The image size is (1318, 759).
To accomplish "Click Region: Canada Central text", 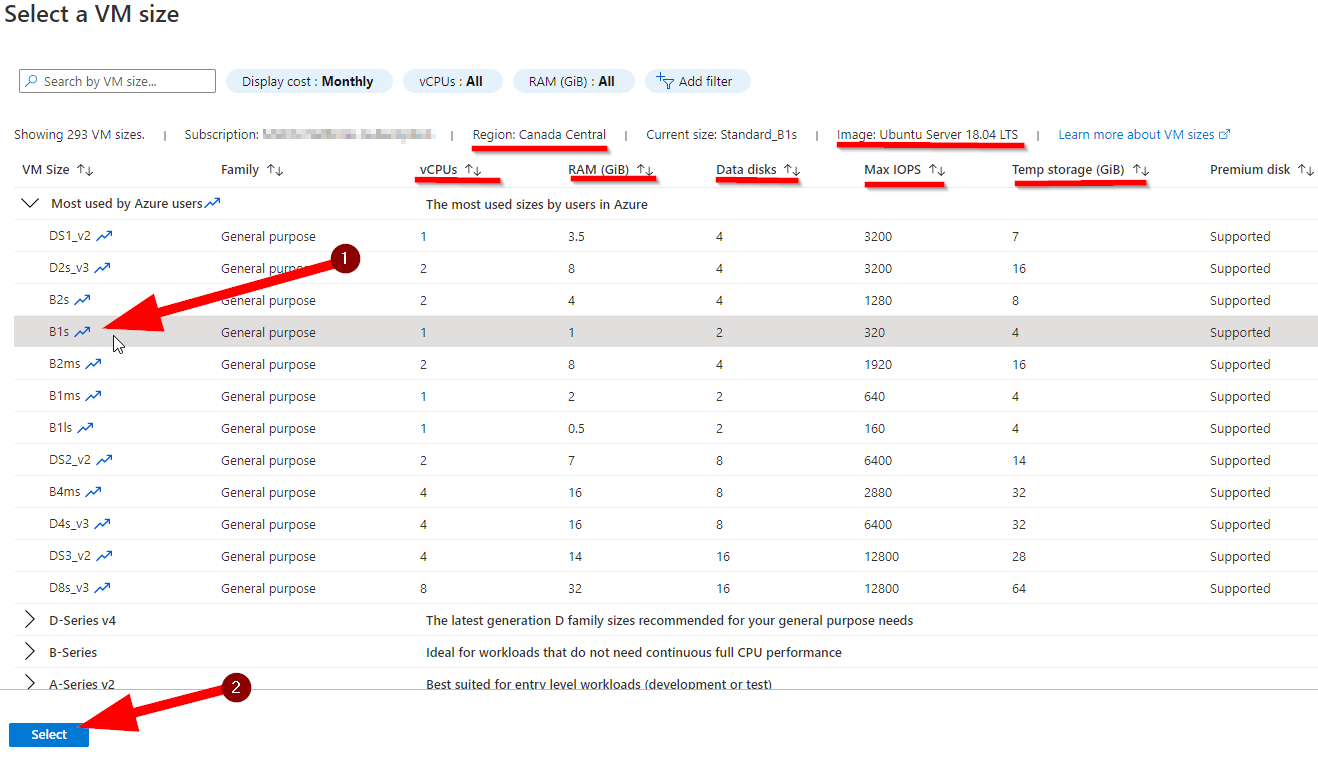I will 539,134.
